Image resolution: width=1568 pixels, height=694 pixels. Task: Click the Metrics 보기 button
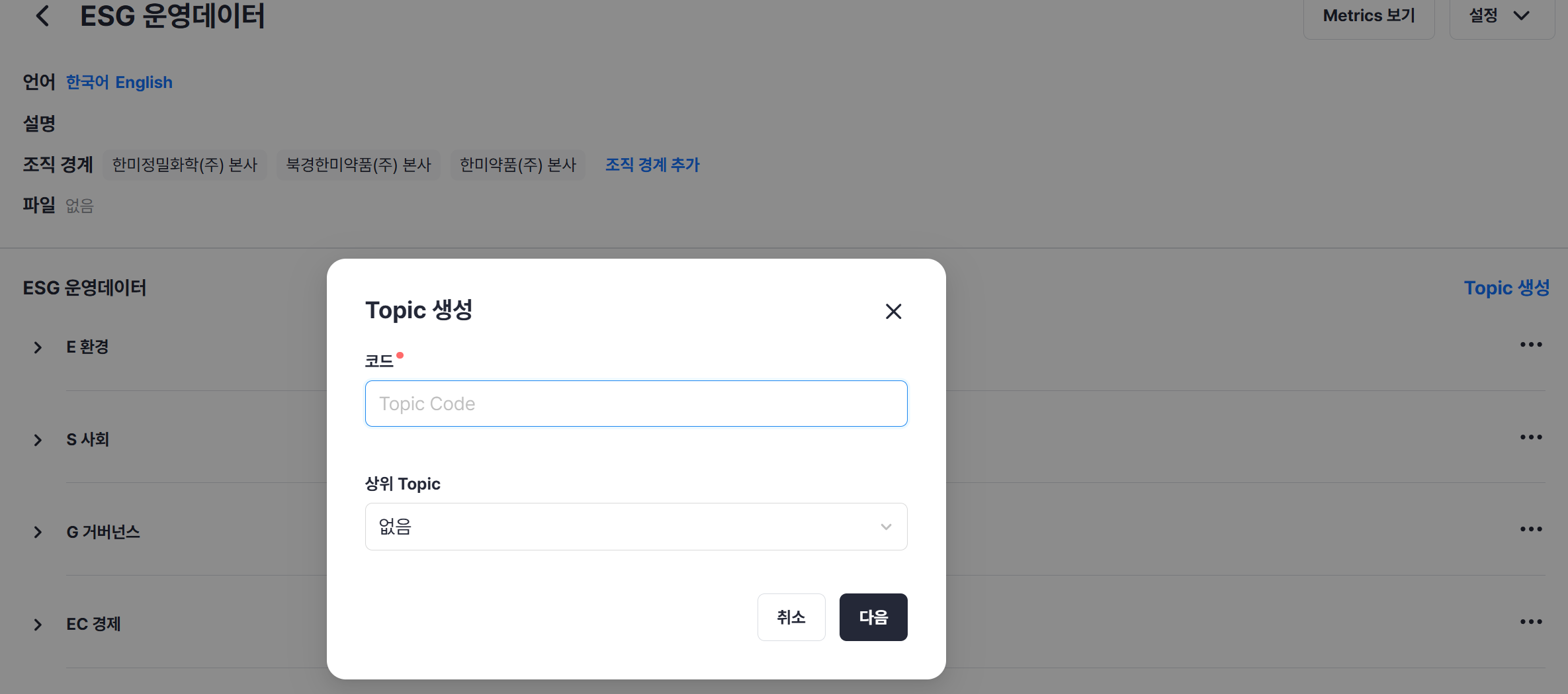(1368, 16)
